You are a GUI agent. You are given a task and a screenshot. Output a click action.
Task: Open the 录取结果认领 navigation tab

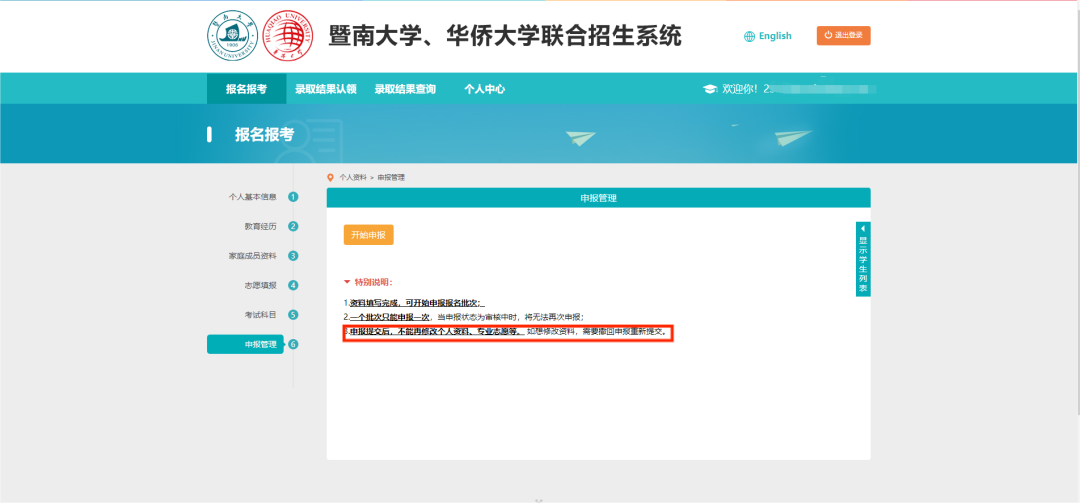pyautogui.click(x=326, y=89)
